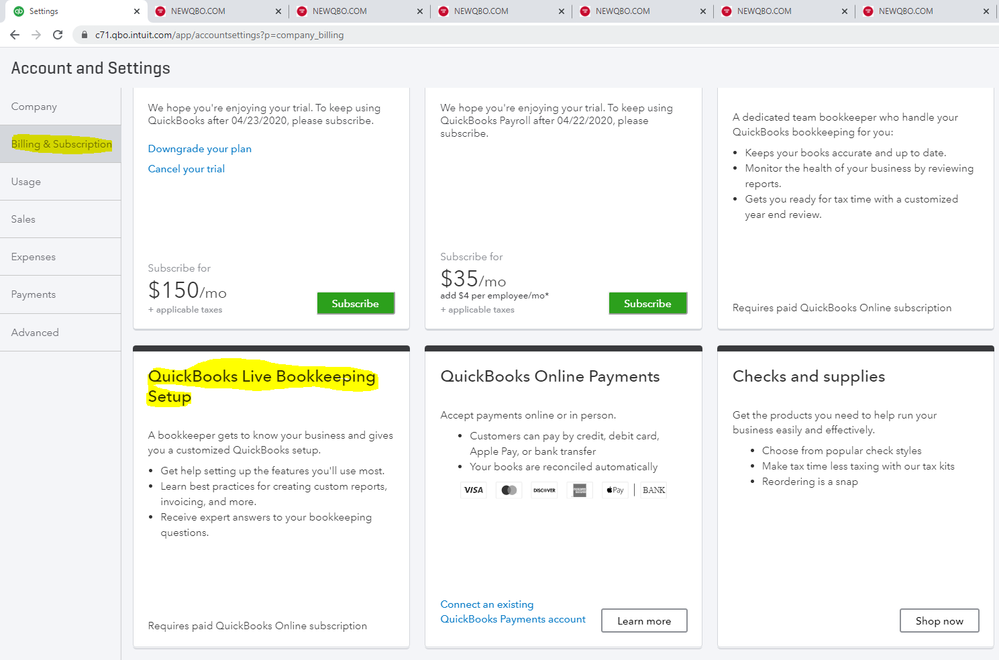Subscribe to QuickBooks for $150/mo
Screen dimensions: 999x660
[x=355, y=302]
